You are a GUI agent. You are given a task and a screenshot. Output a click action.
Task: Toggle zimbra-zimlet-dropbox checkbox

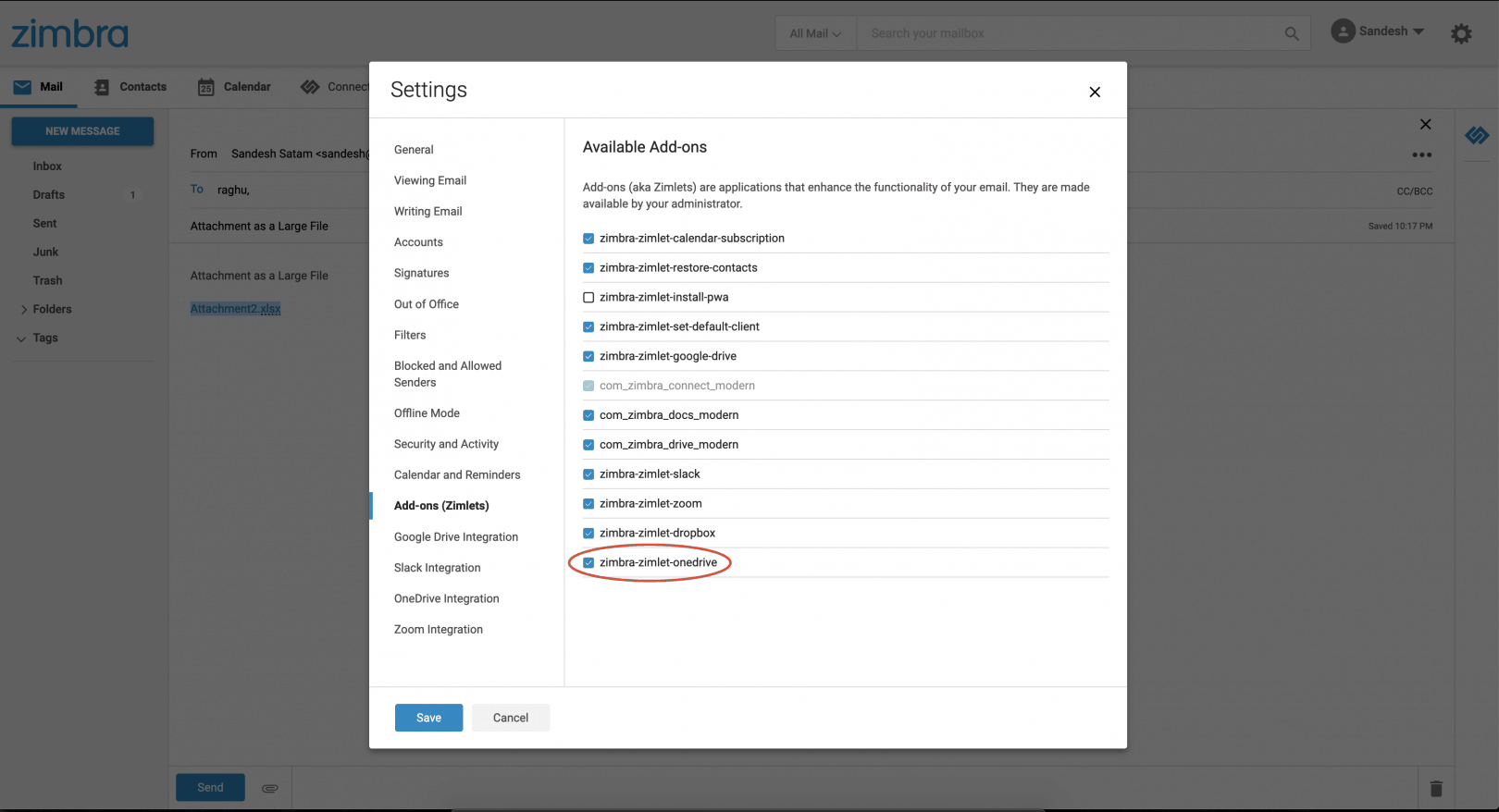tap(588, 533)
